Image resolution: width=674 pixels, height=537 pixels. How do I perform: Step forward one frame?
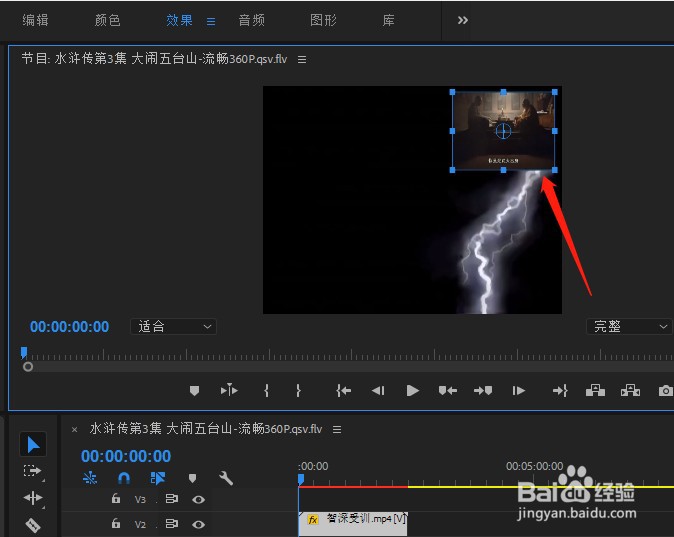coord(518,390)
